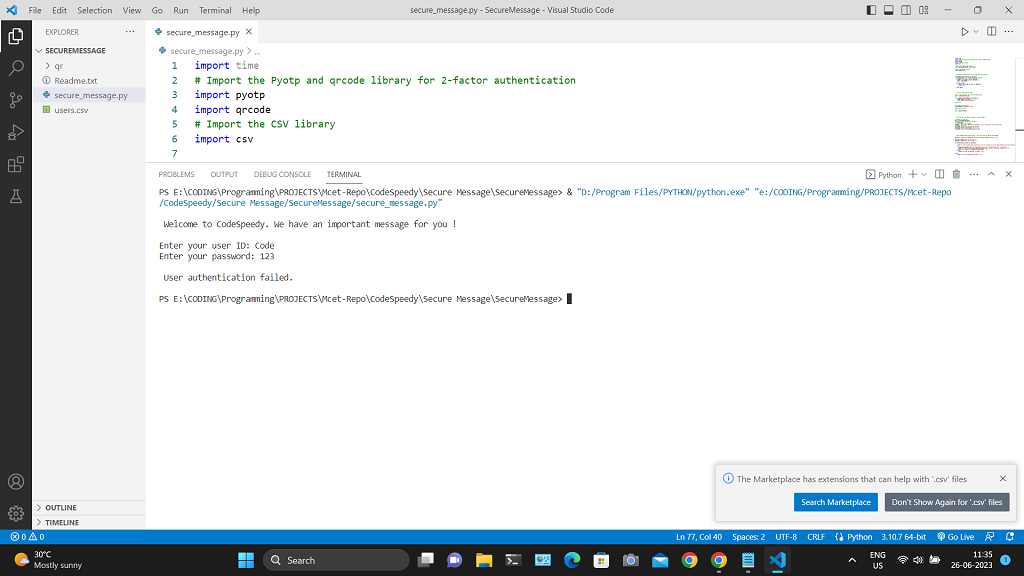Kill the terminal with trash icon

956,174
